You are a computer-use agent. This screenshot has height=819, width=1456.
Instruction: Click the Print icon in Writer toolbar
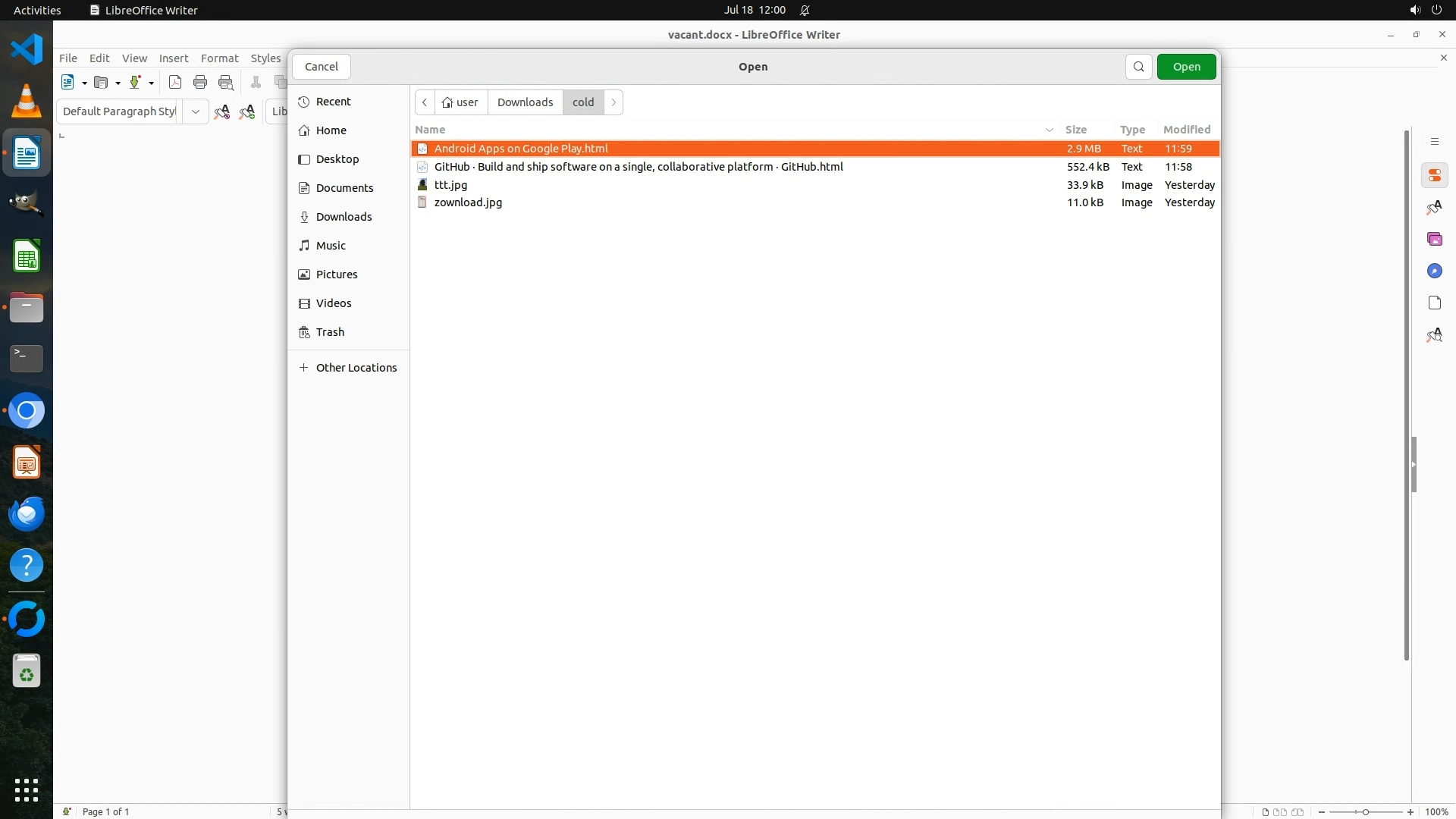coord(200,83)
